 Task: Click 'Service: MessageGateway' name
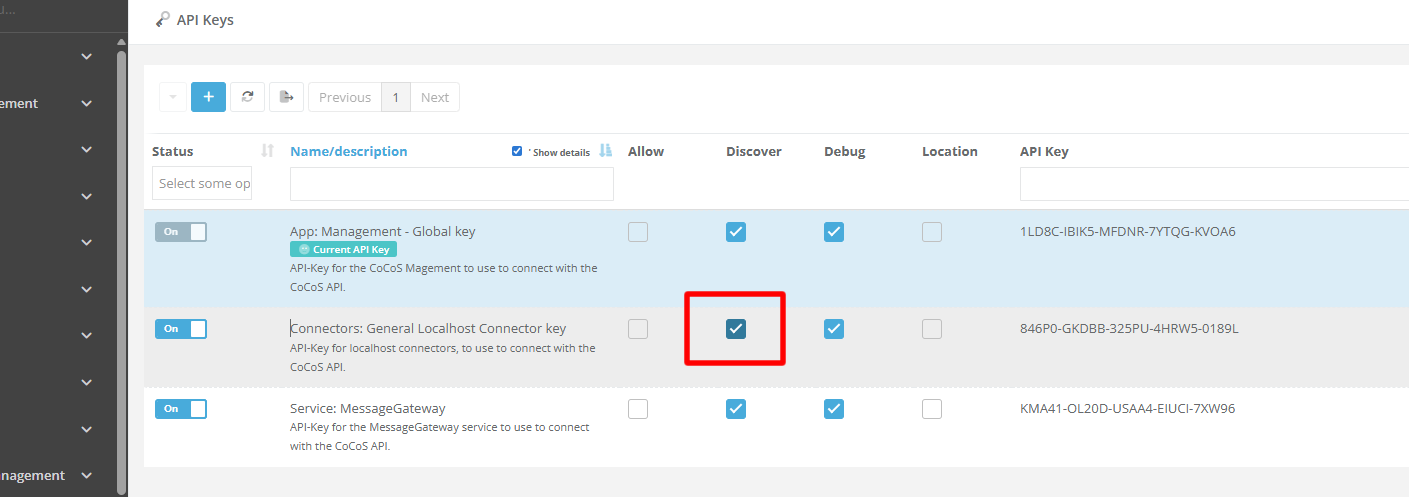point(368,408)
